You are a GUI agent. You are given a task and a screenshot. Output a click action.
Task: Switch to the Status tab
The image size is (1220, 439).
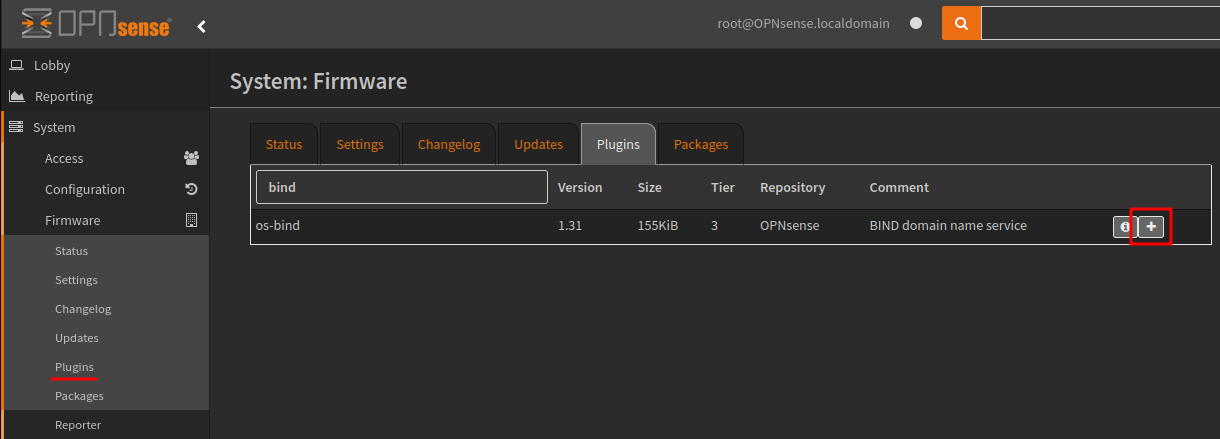coord(284,144)
